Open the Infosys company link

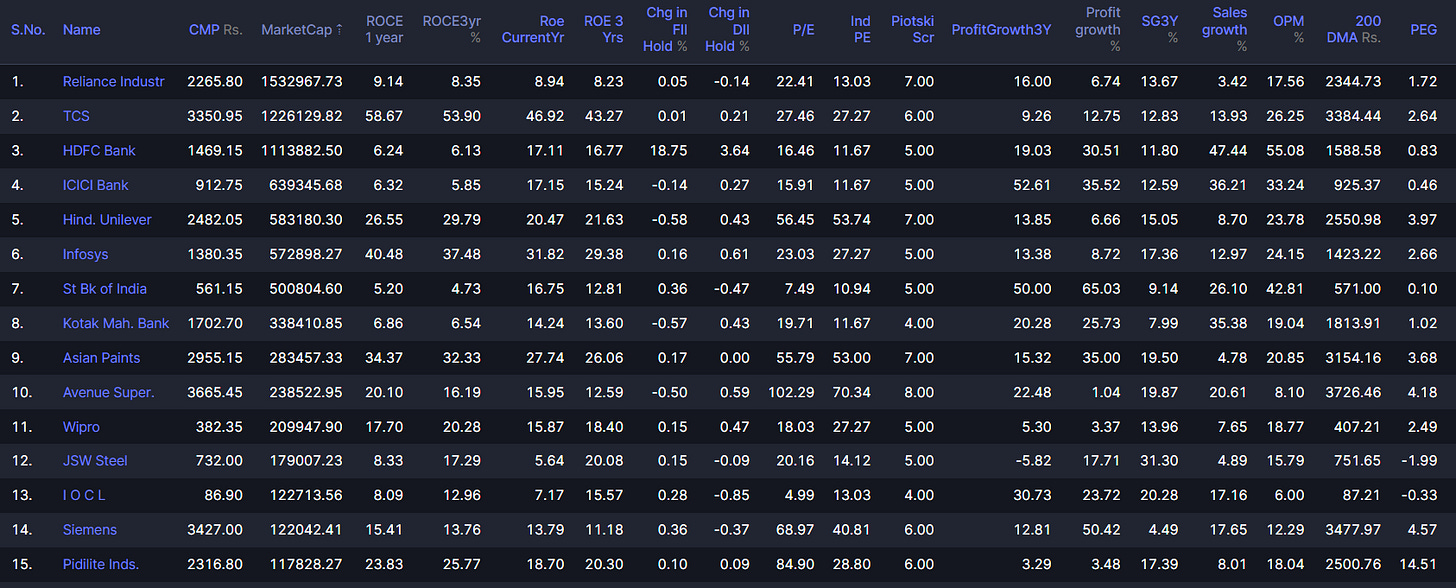point(88,254)
